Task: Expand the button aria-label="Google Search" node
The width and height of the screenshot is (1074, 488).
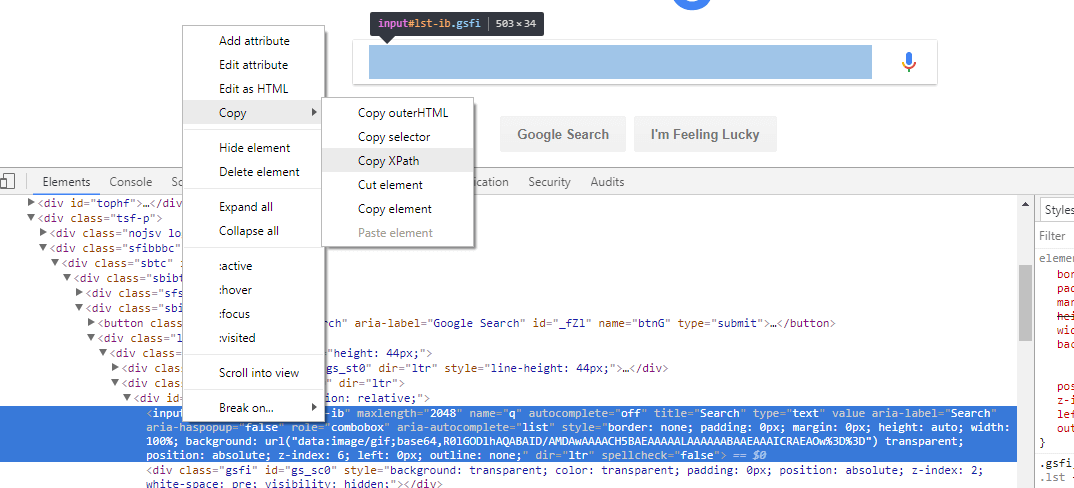Action: [x=92, y=323]
